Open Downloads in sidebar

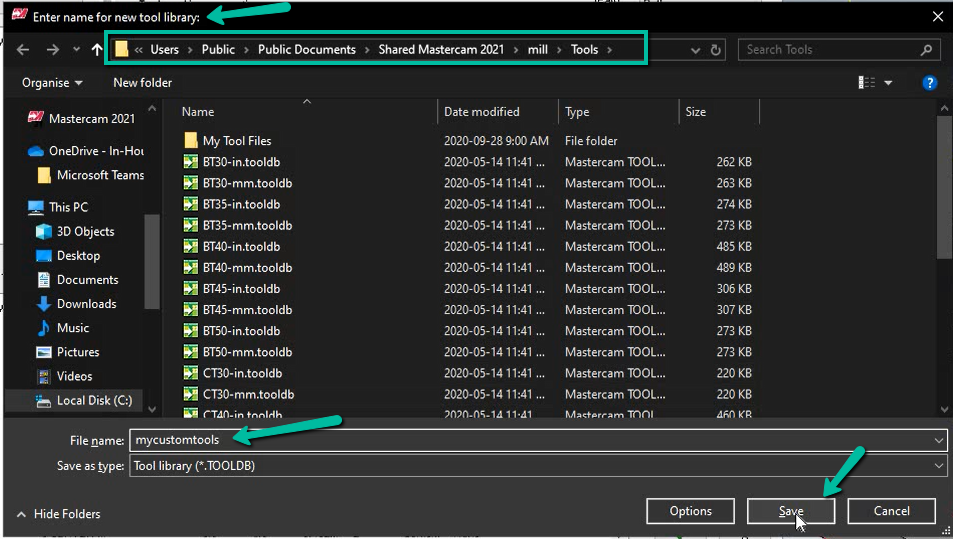point(77,304)
